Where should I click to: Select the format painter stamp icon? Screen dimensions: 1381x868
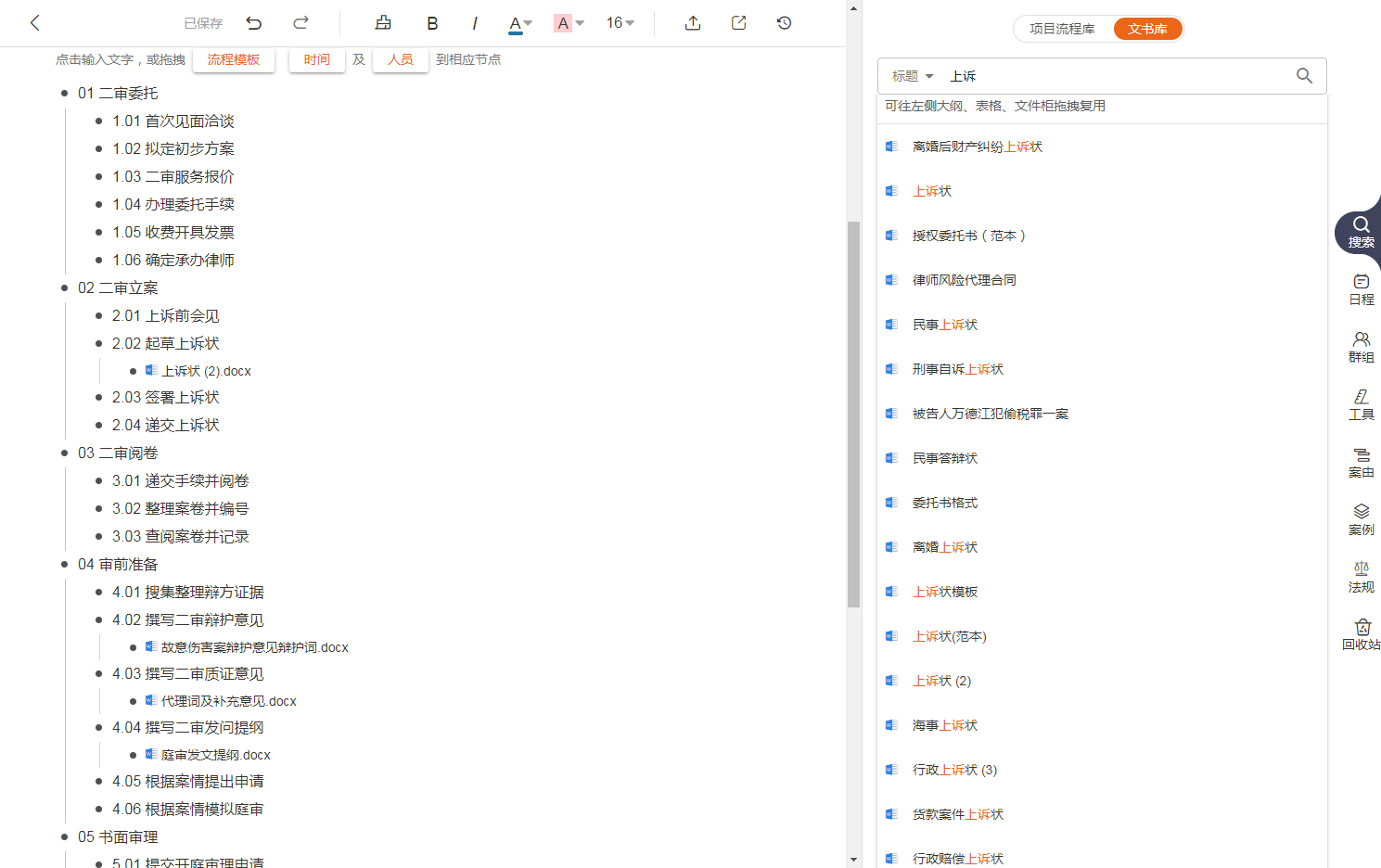(x=383, y=23)
